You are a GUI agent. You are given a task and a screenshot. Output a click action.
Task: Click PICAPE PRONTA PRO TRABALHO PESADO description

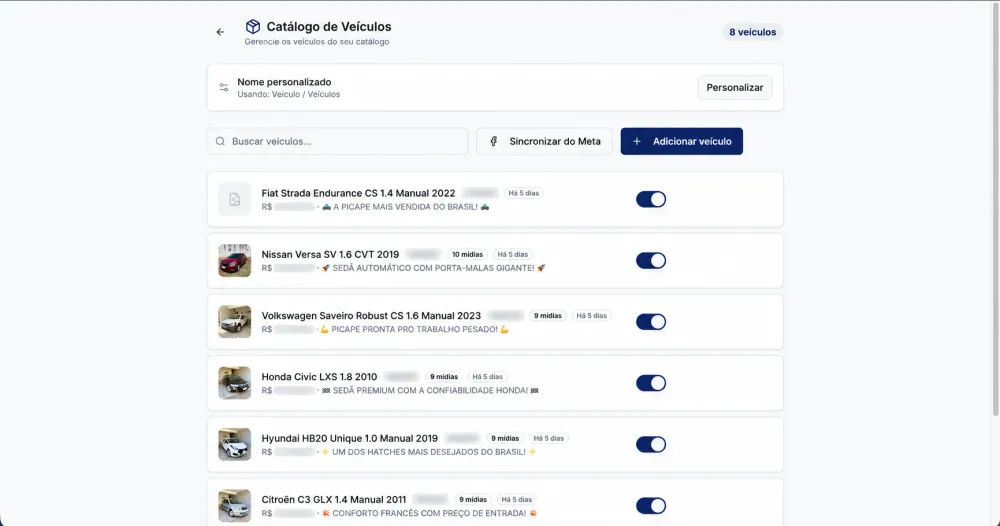(415, 330)
